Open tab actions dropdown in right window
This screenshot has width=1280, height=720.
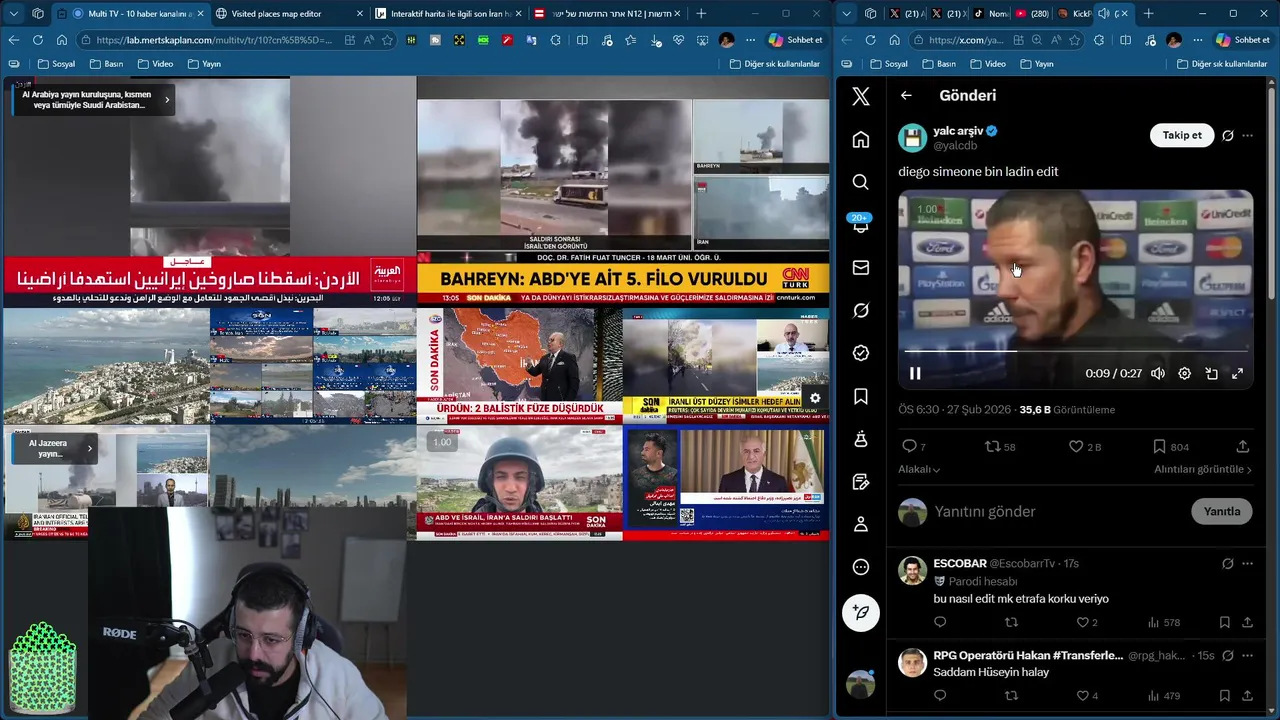(x=846, y=14)
